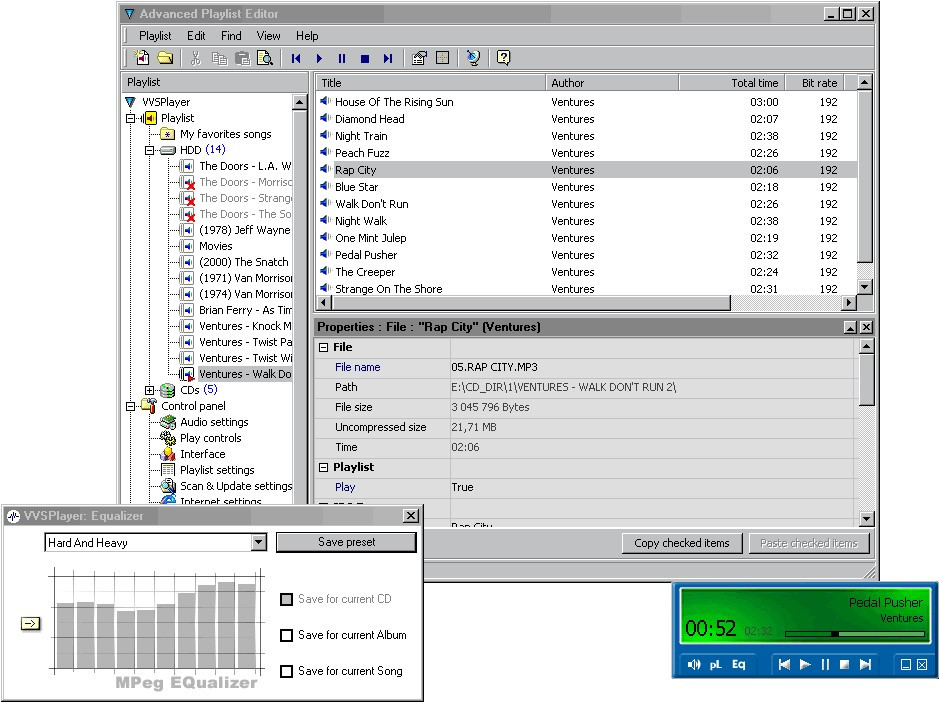
Task: Open the View menu
Action: pyautogui.click(x=268, y=36)
